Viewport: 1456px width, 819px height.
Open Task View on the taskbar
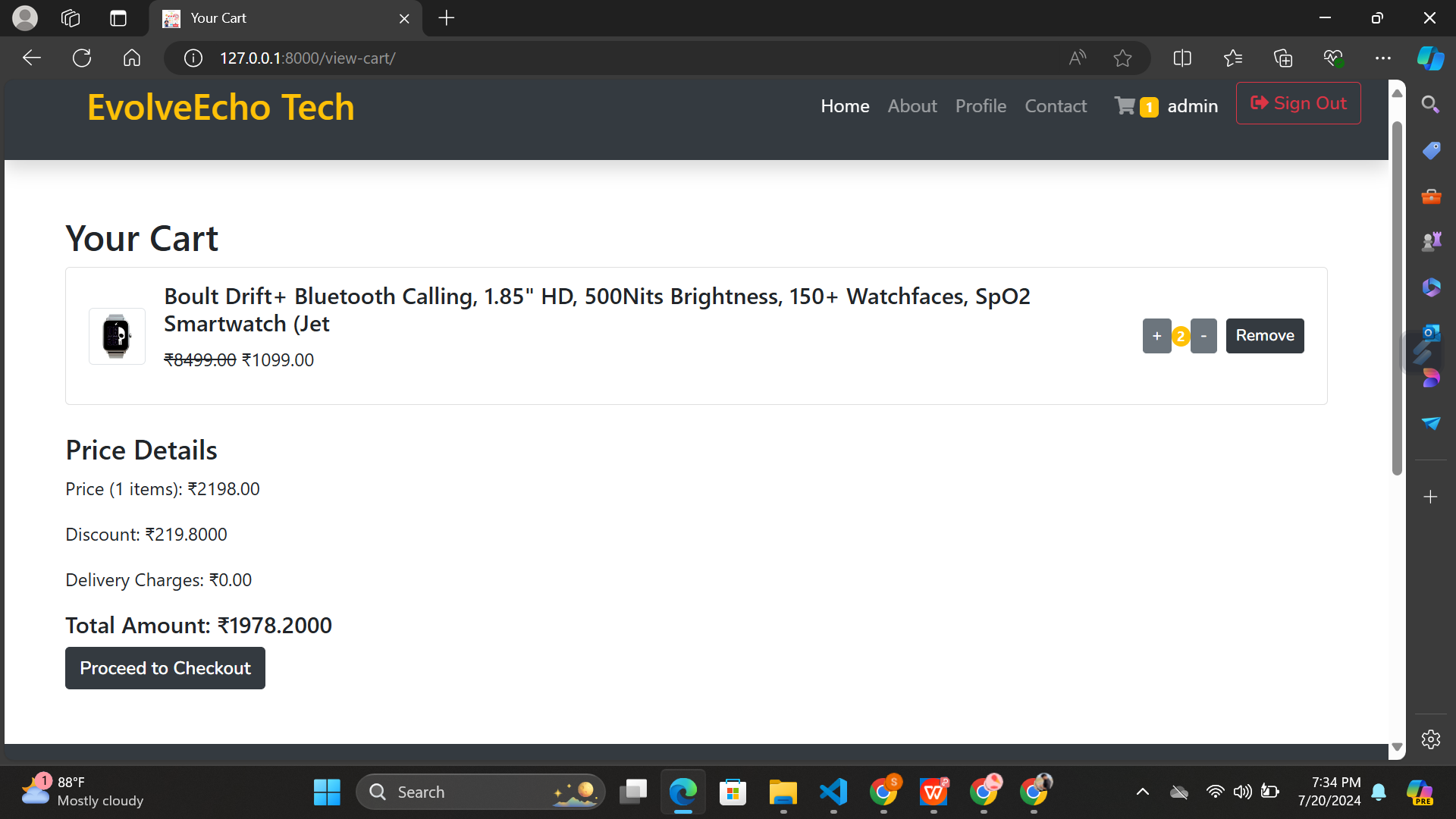point(633,792)
